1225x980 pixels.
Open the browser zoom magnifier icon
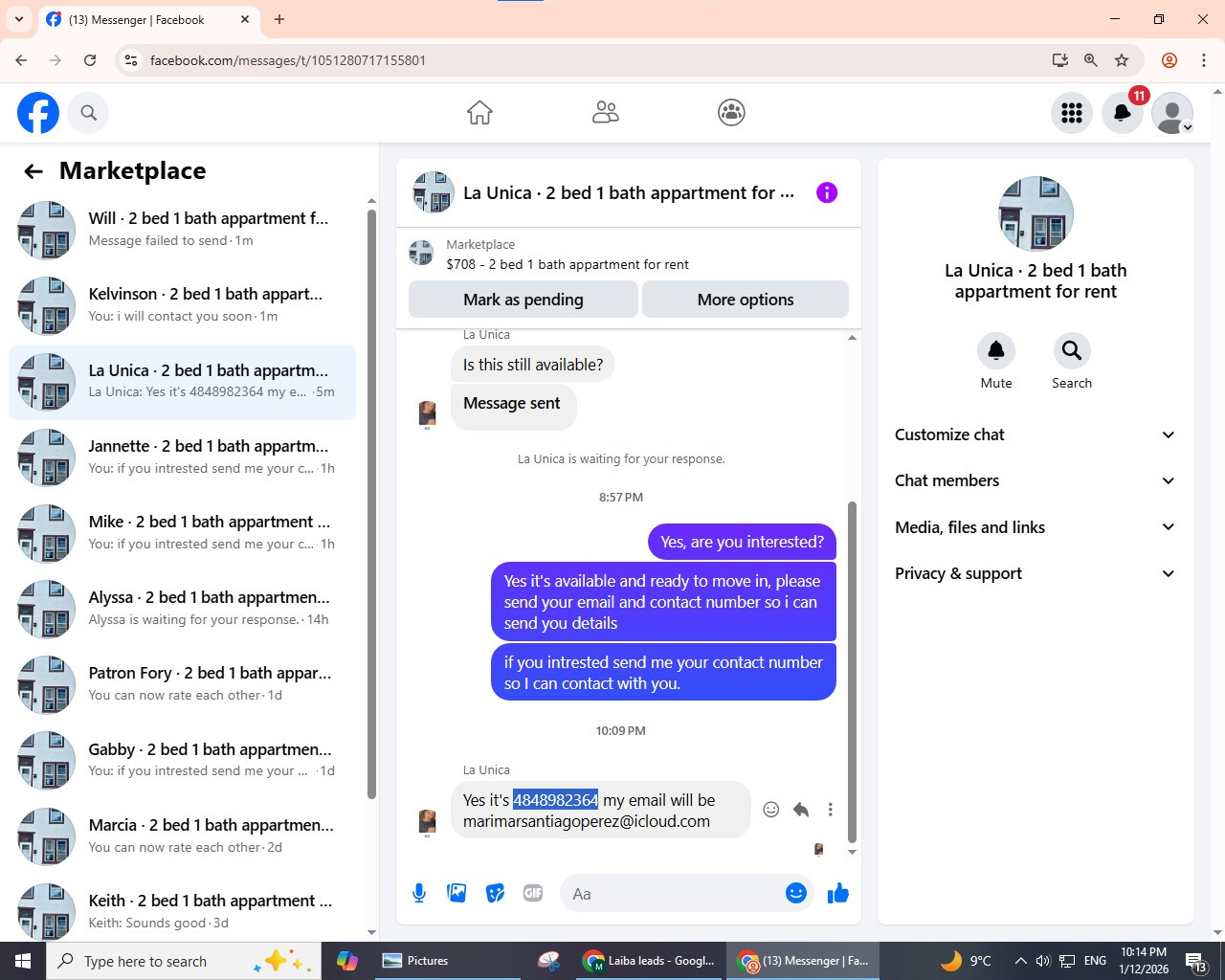(x=1091, y=60)
